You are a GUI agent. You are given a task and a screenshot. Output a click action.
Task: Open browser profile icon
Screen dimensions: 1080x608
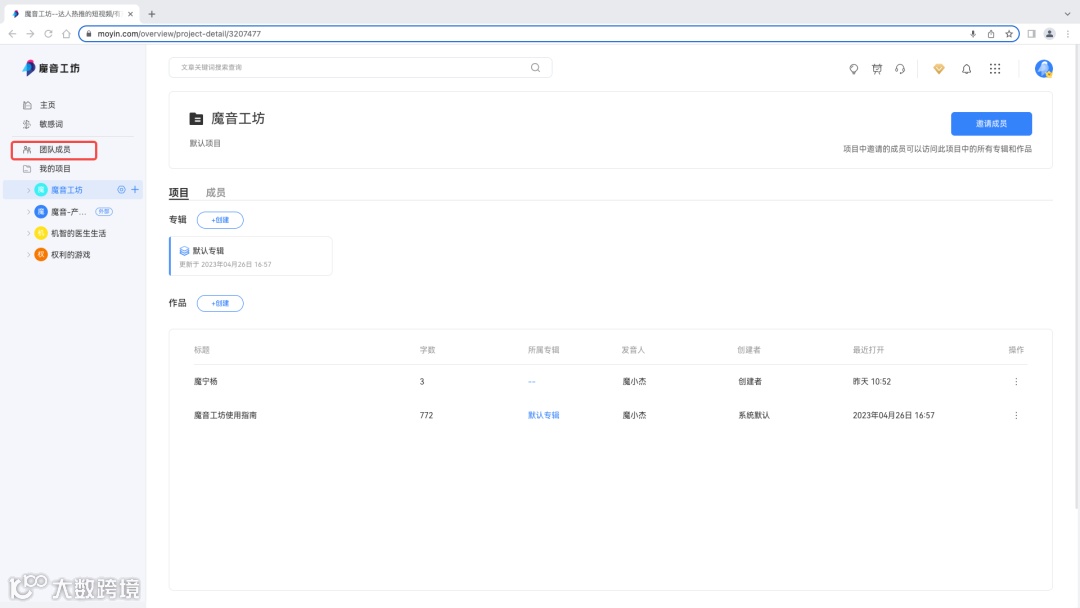1049,34
